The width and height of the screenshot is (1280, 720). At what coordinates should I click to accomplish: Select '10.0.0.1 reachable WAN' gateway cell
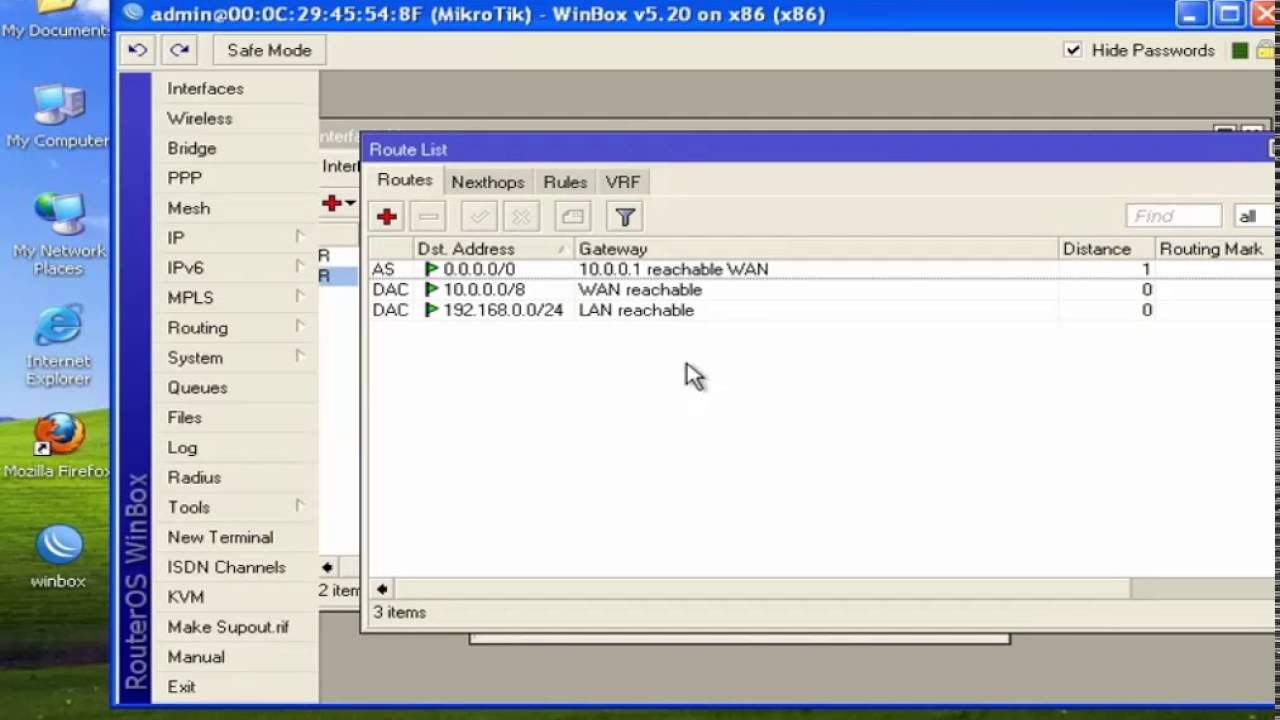click(x=673, y=270)
